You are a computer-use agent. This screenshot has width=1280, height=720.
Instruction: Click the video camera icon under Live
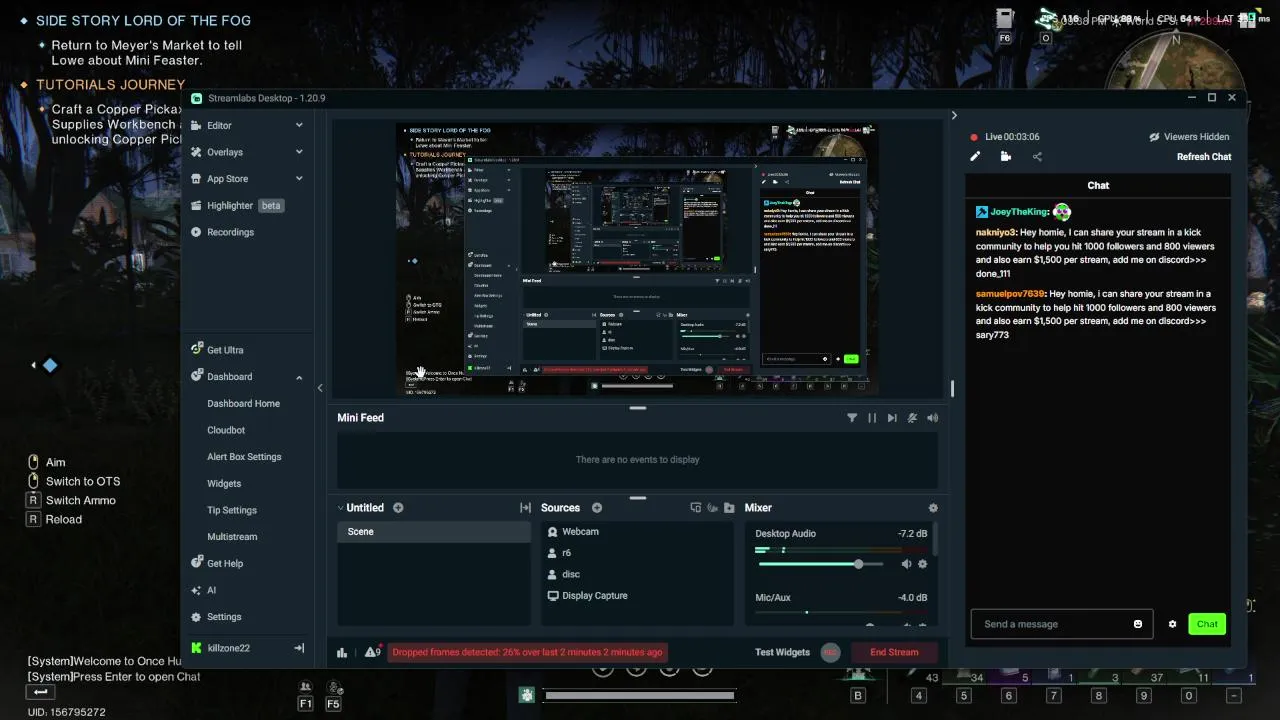click(1006, 156)
